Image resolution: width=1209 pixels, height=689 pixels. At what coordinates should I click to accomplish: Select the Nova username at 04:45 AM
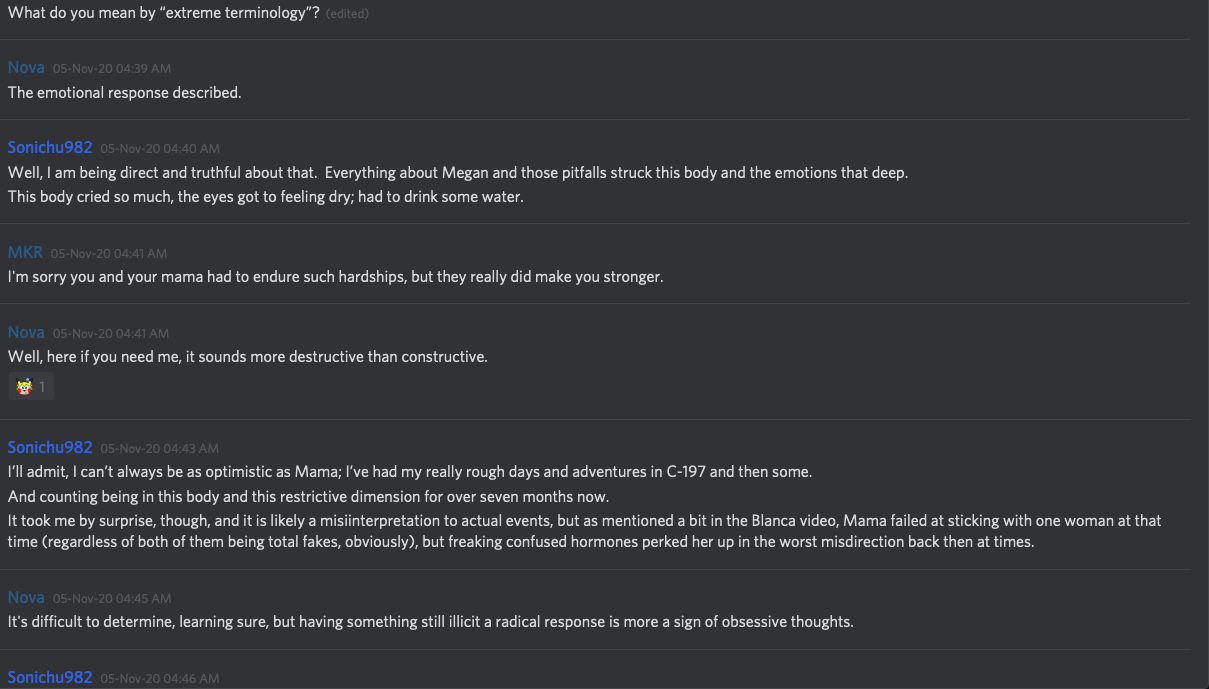26,597
